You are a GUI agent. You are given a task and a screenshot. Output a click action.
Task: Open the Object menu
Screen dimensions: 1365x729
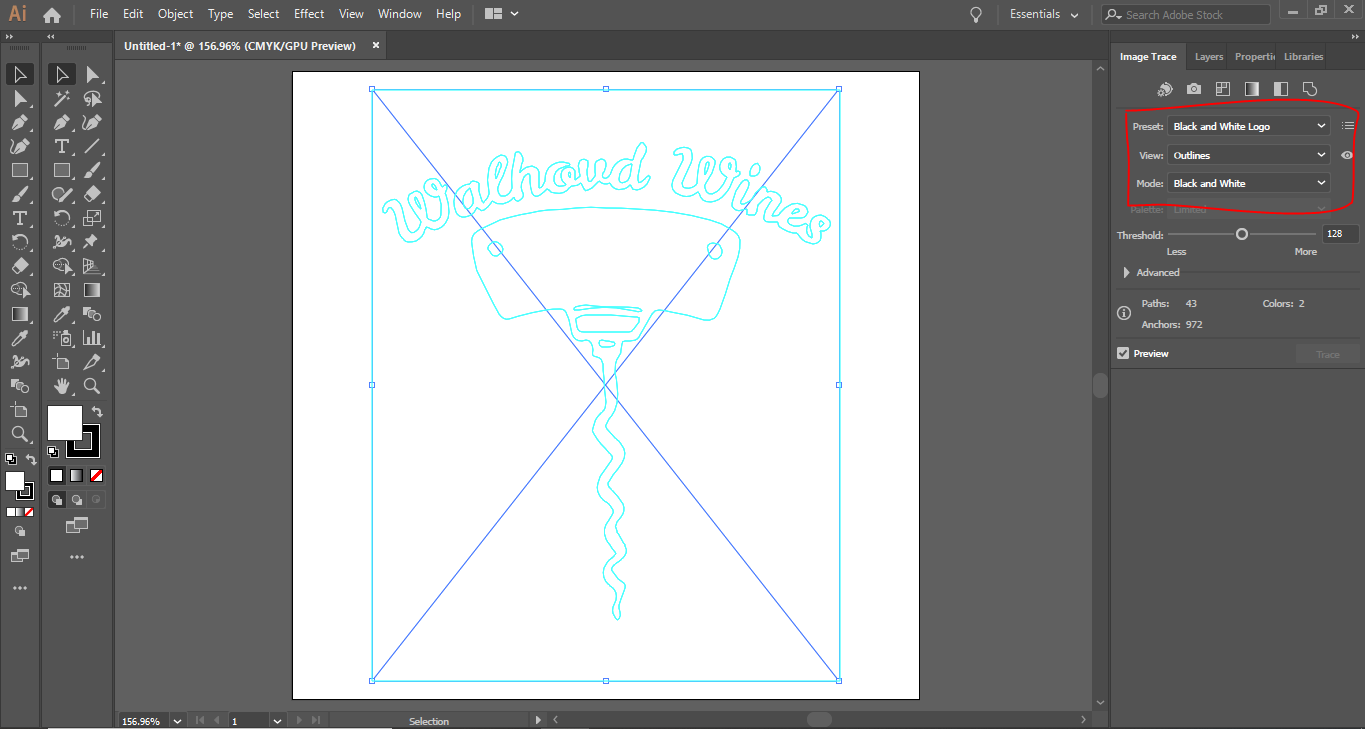(175, 14)
